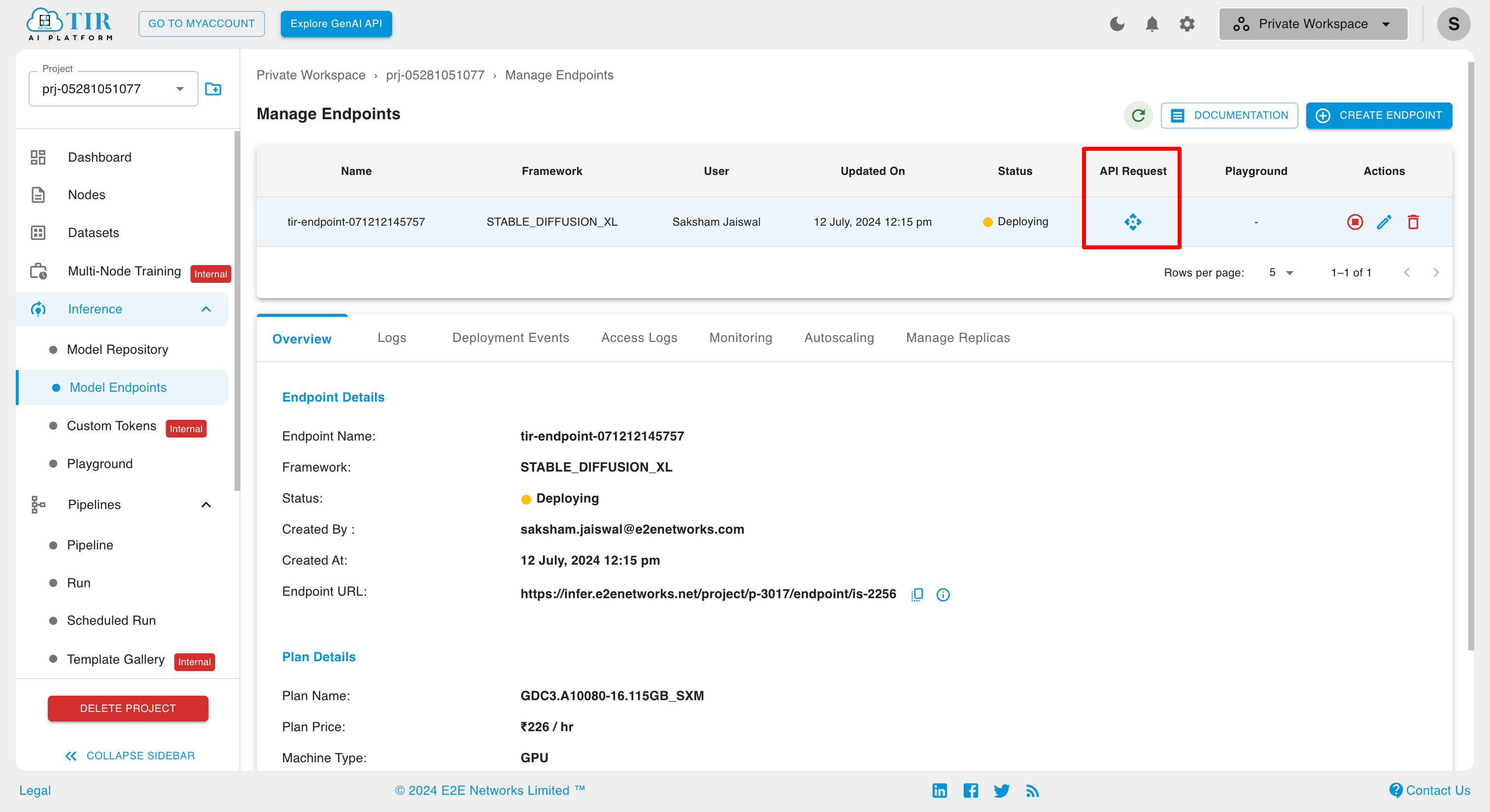
Task: Click prj-05281051077 breadcrumb
Action: (x=435, y=75)
